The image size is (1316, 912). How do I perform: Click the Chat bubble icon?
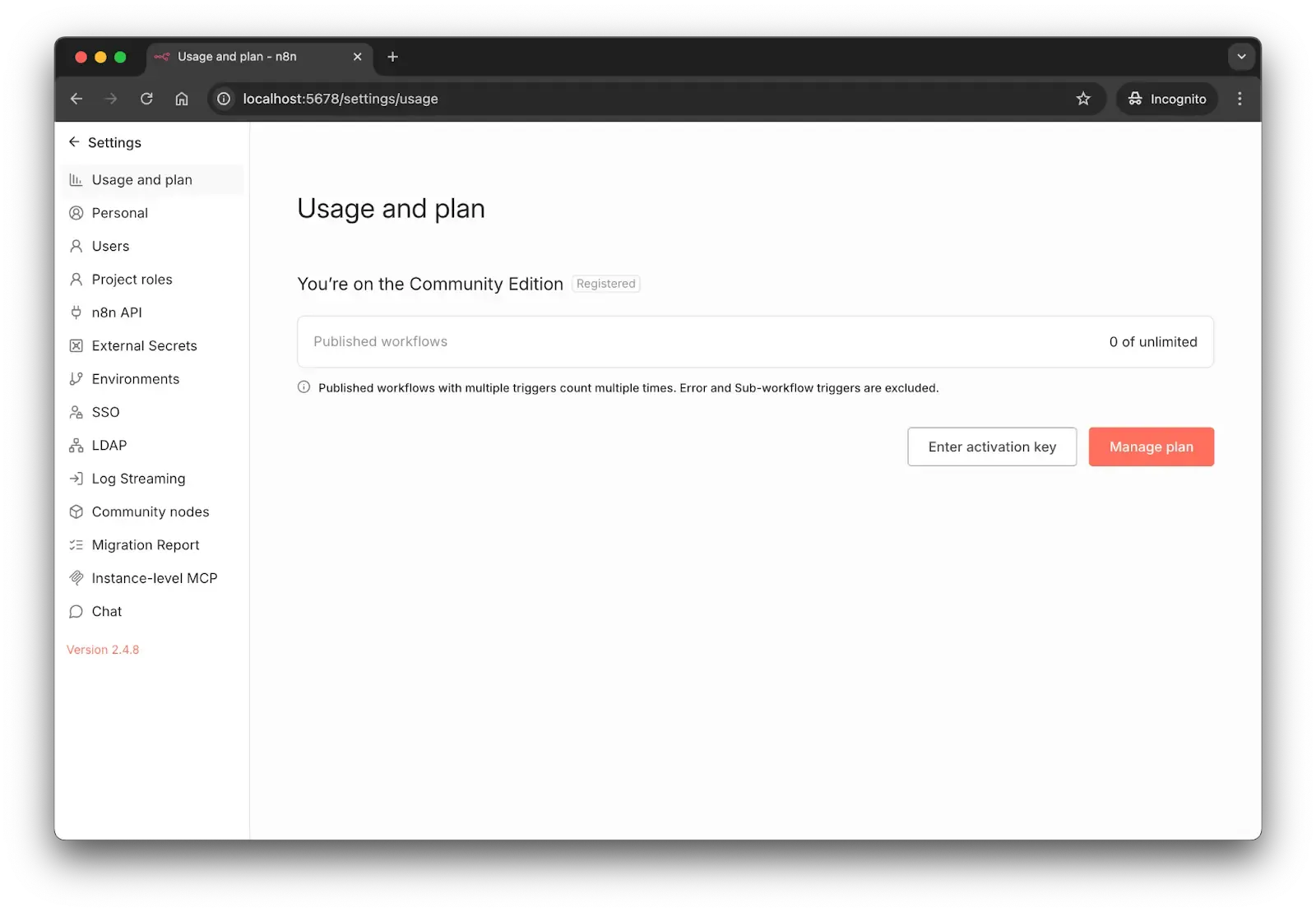pos(76,612)
